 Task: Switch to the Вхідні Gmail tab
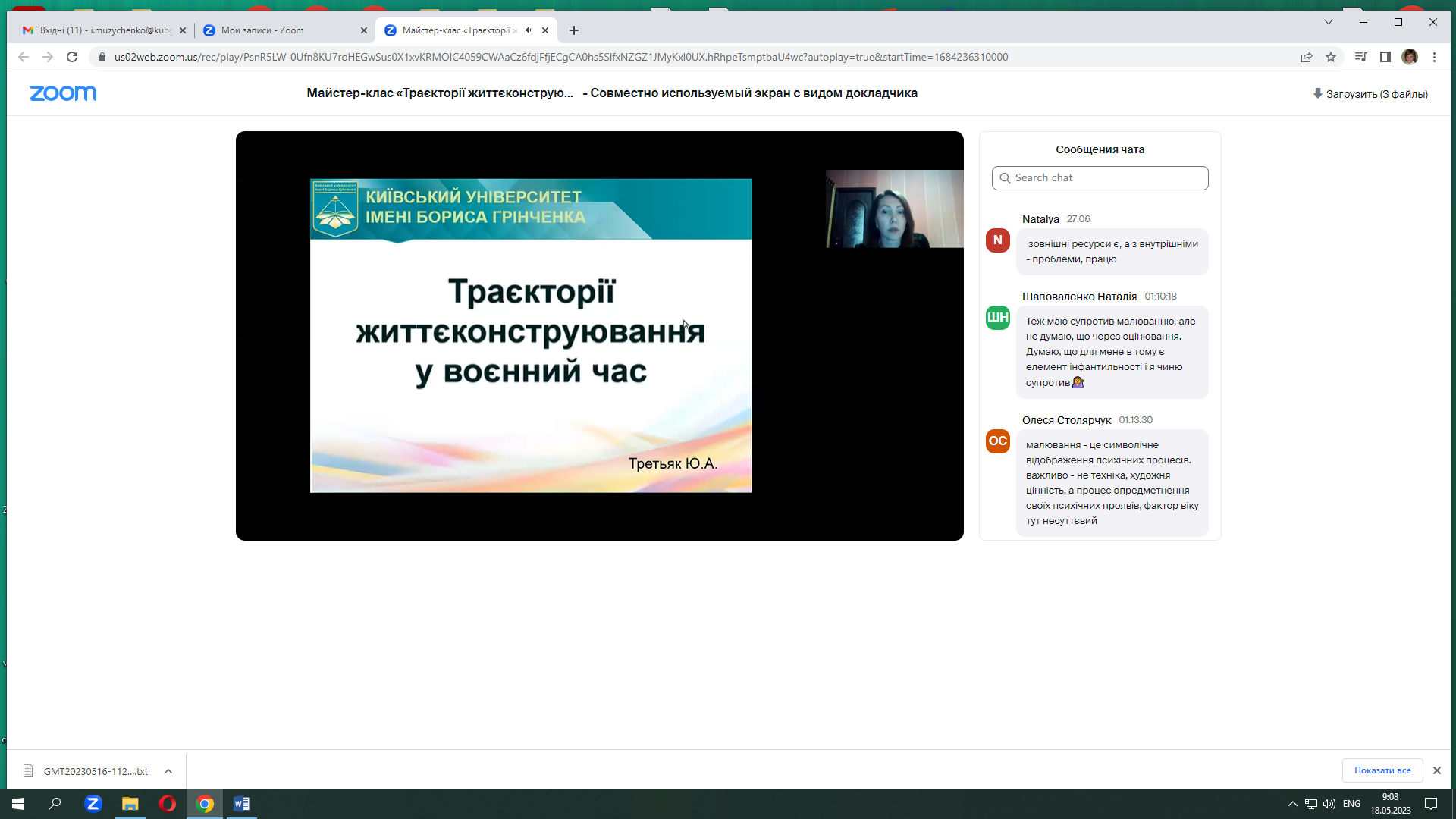[x=99, y=30]
